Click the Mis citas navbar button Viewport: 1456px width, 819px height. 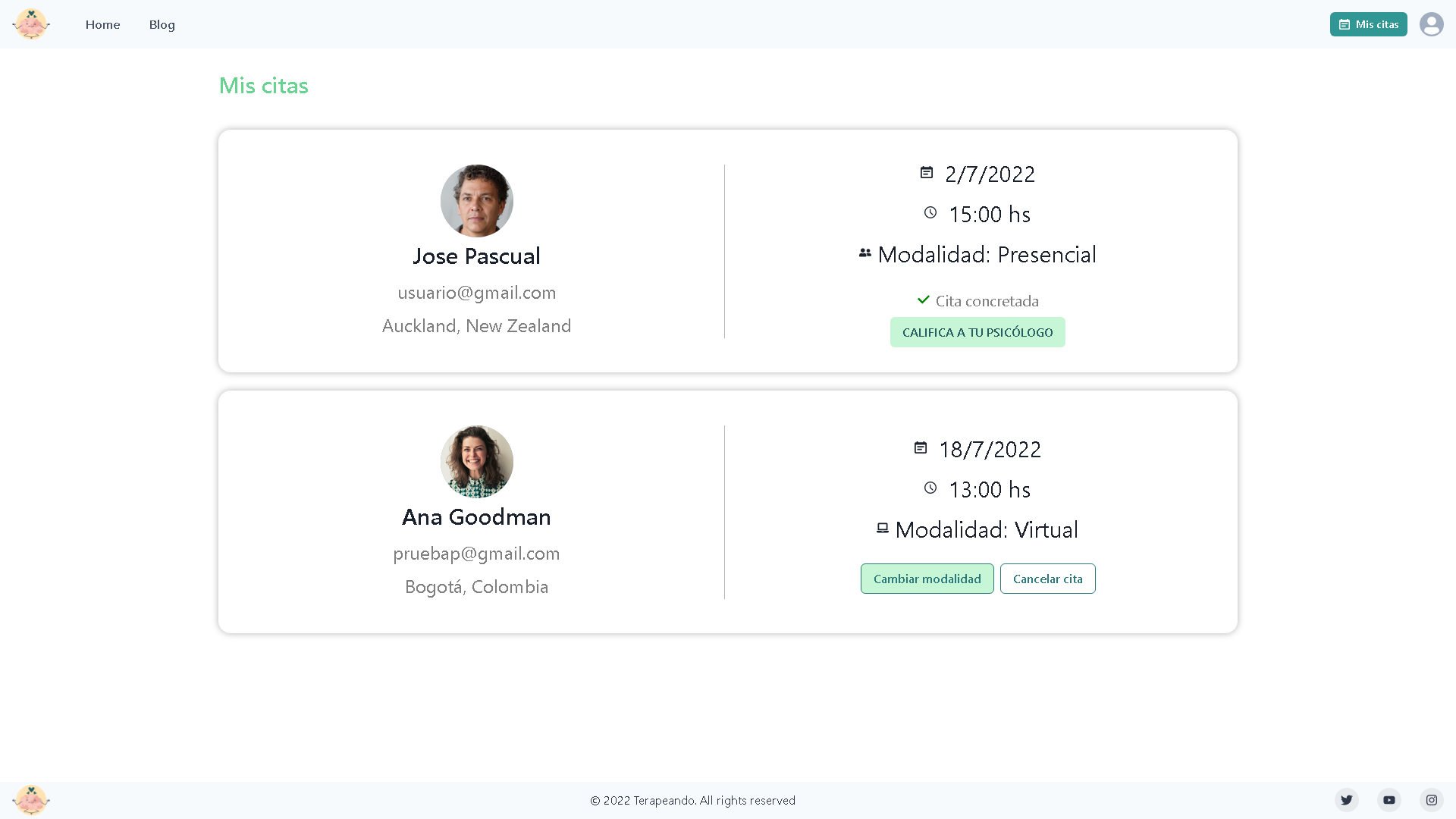coord(1368,24)
